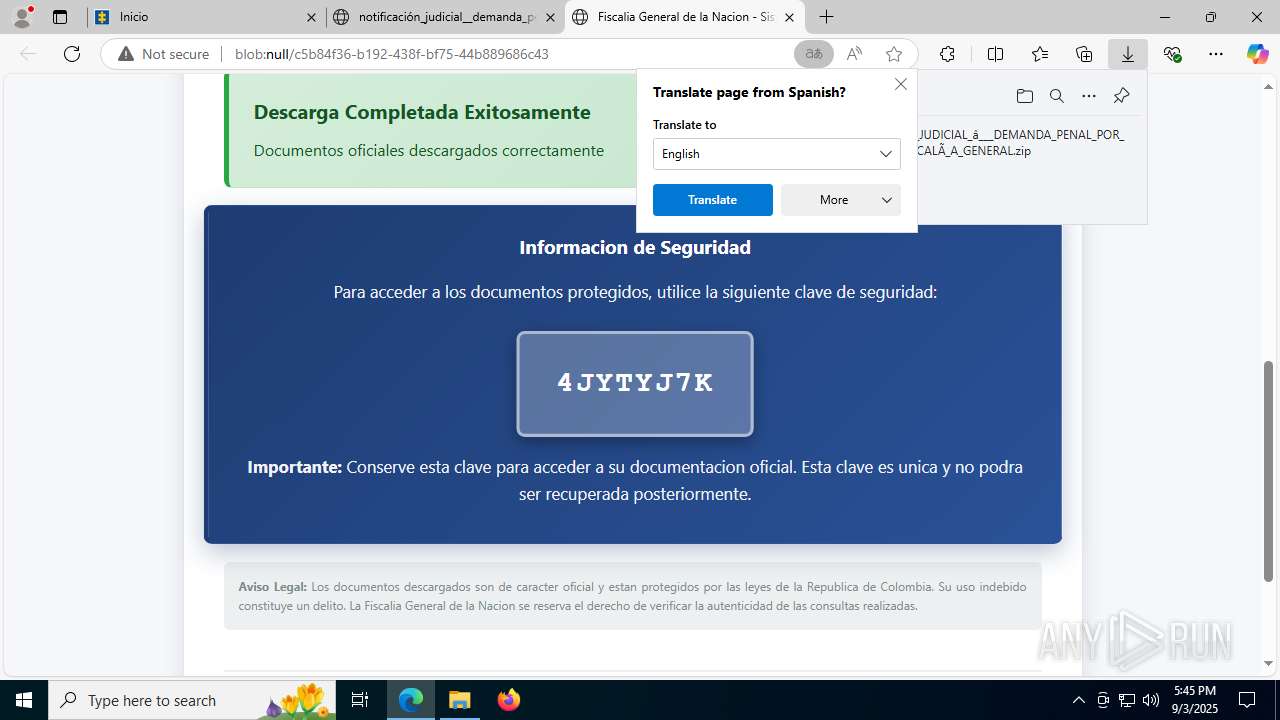The width and height of the screenshot is (1280, 720).
Task: Click the Informacion de Seguridad heading
Action: tap(635, 247)
